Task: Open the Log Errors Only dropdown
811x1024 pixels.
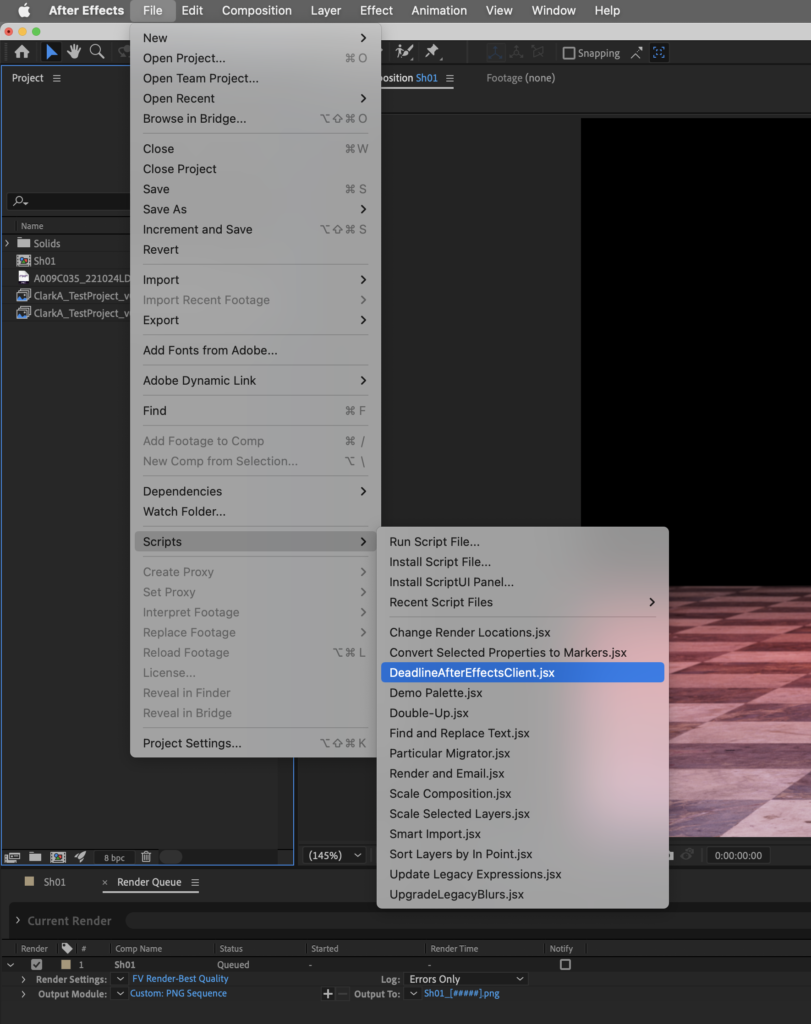Action: coord(466,979)
